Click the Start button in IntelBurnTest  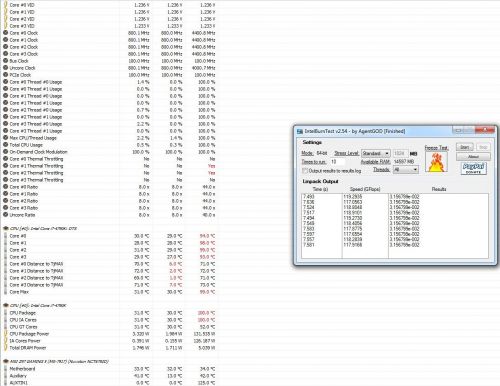(464, 147)
